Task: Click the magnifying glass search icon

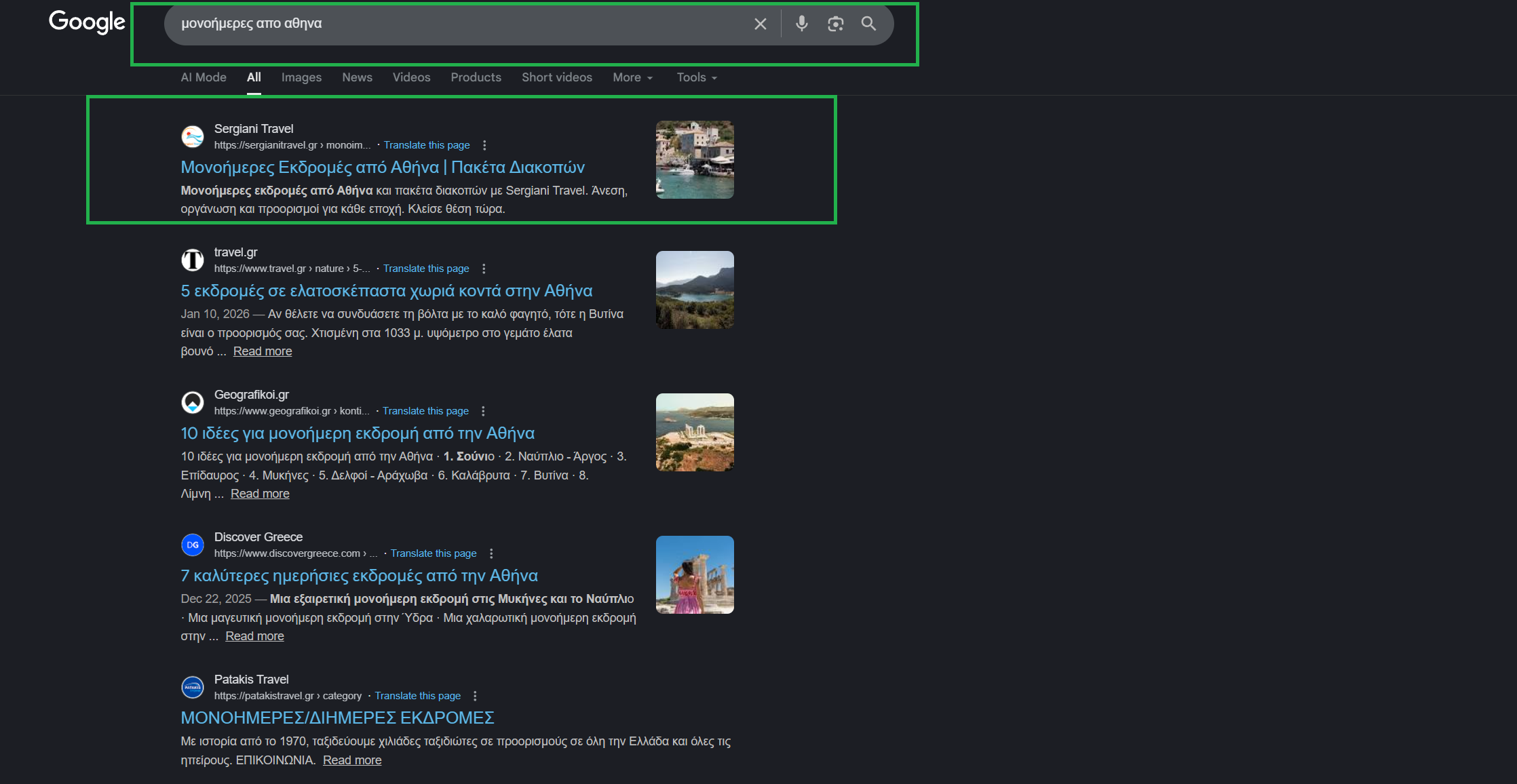Action: 868,24
